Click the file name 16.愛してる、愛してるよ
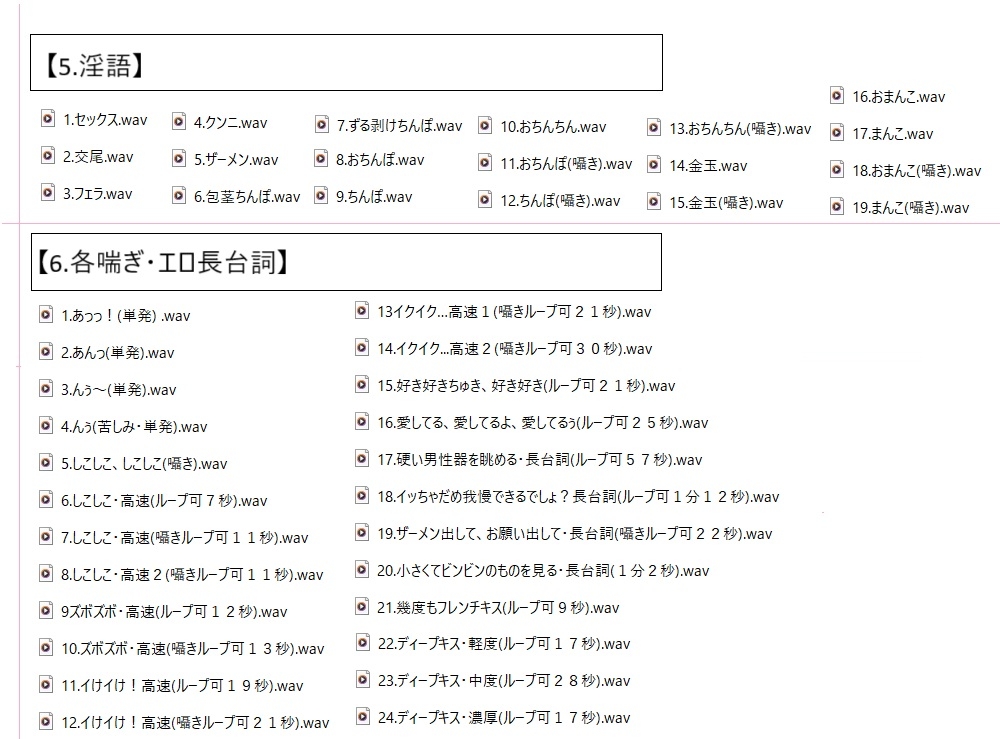 [x=542, y=423]
